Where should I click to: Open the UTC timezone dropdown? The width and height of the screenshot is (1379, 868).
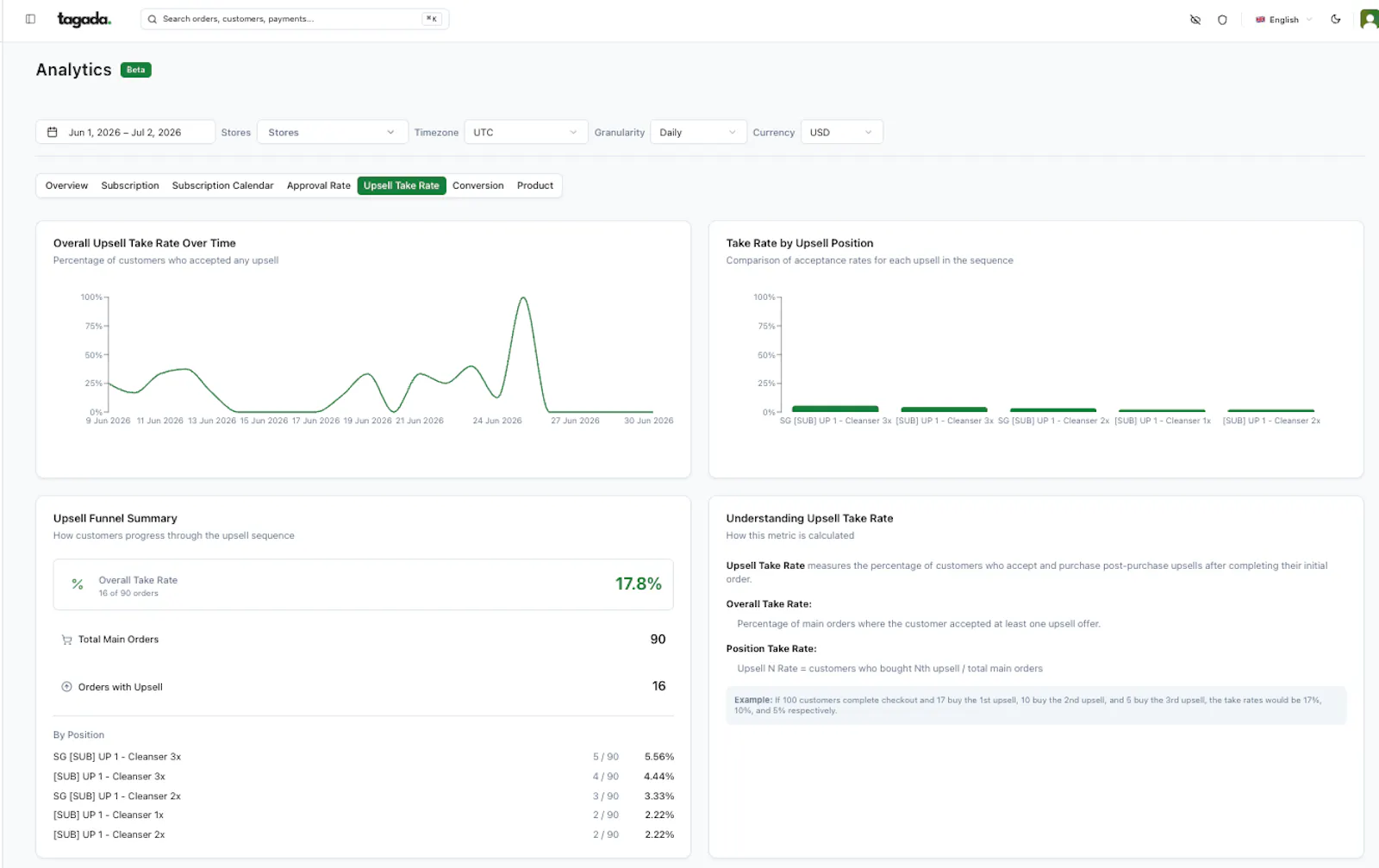pos(526,132)
